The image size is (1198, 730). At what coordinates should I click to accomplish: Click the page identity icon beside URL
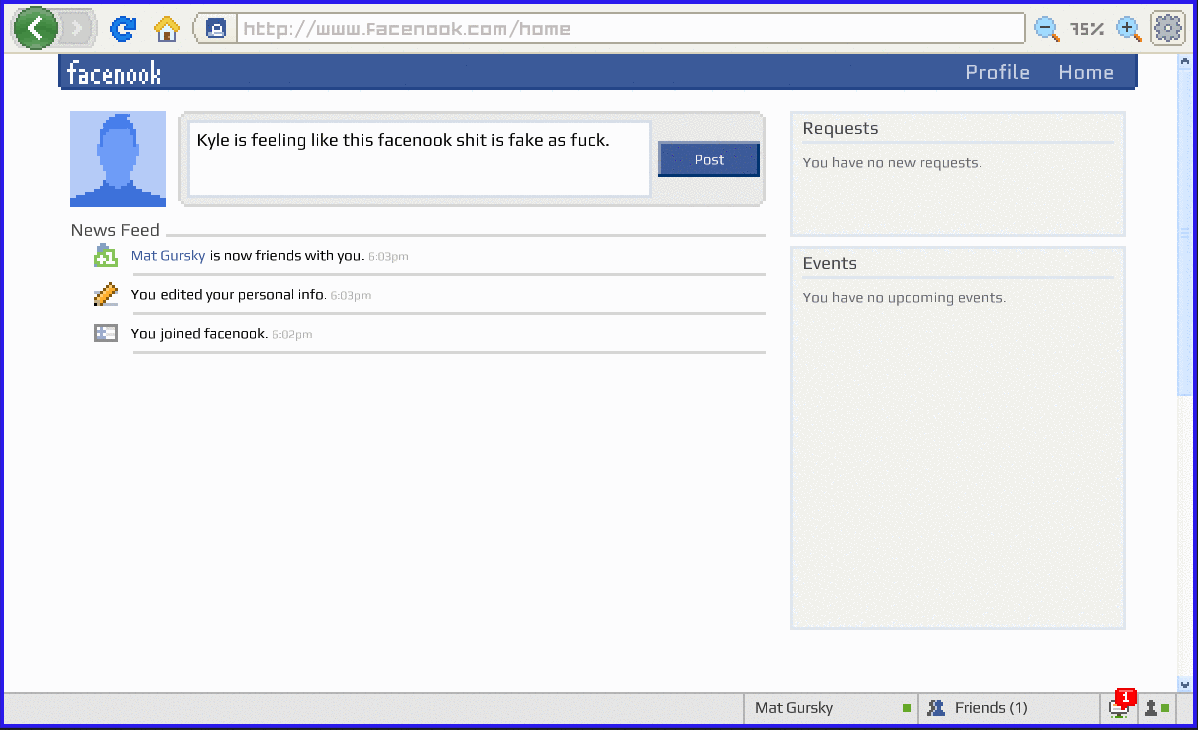(x=216, y=29)
